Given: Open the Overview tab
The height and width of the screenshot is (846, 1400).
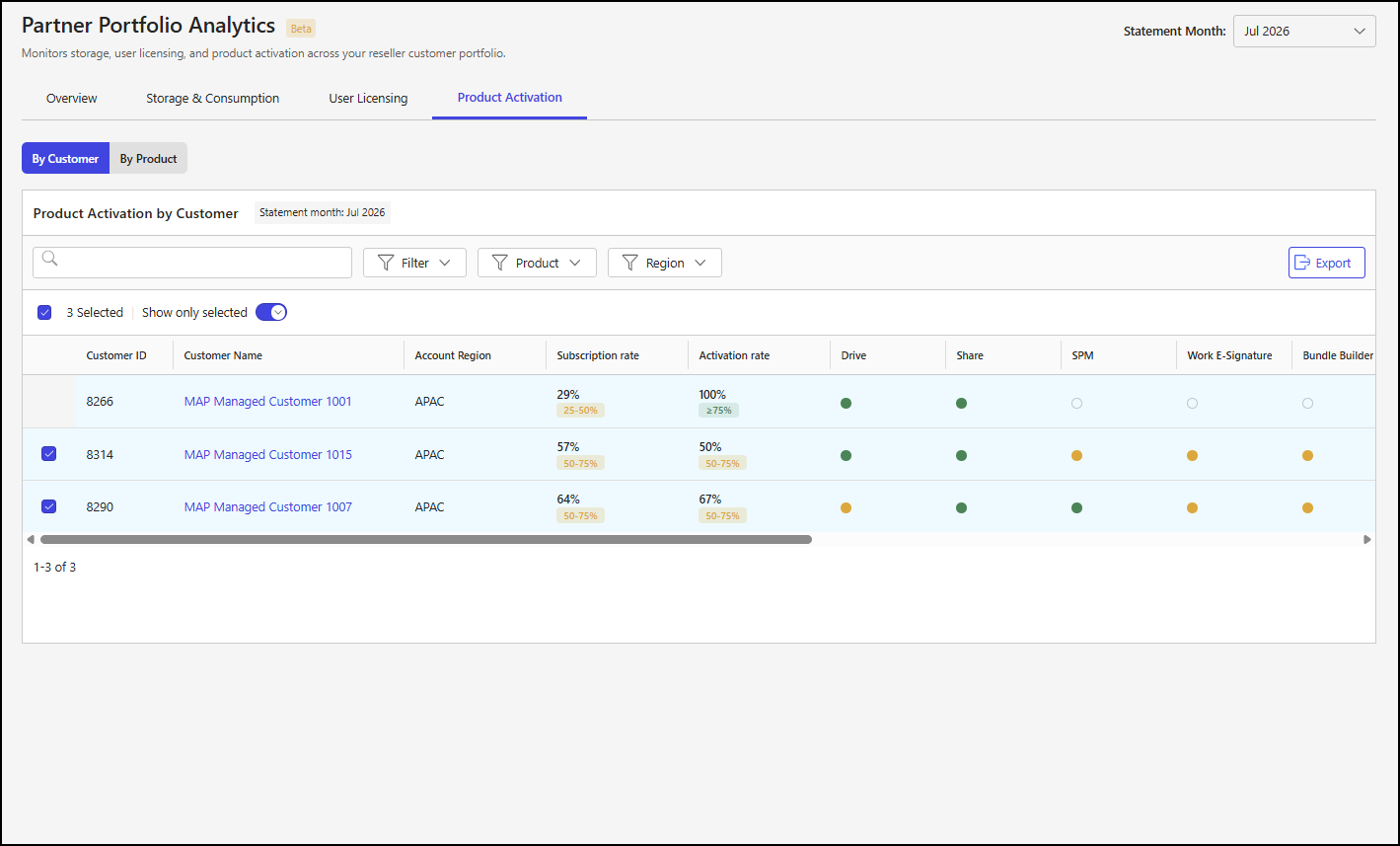Looking at the screenshot, I should 71,98.
